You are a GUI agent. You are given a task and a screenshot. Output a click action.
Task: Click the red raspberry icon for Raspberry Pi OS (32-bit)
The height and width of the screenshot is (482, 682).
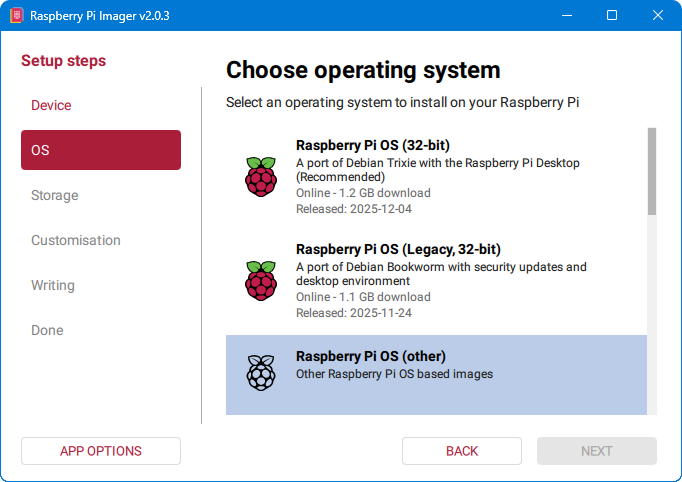[x=260, y=176]
